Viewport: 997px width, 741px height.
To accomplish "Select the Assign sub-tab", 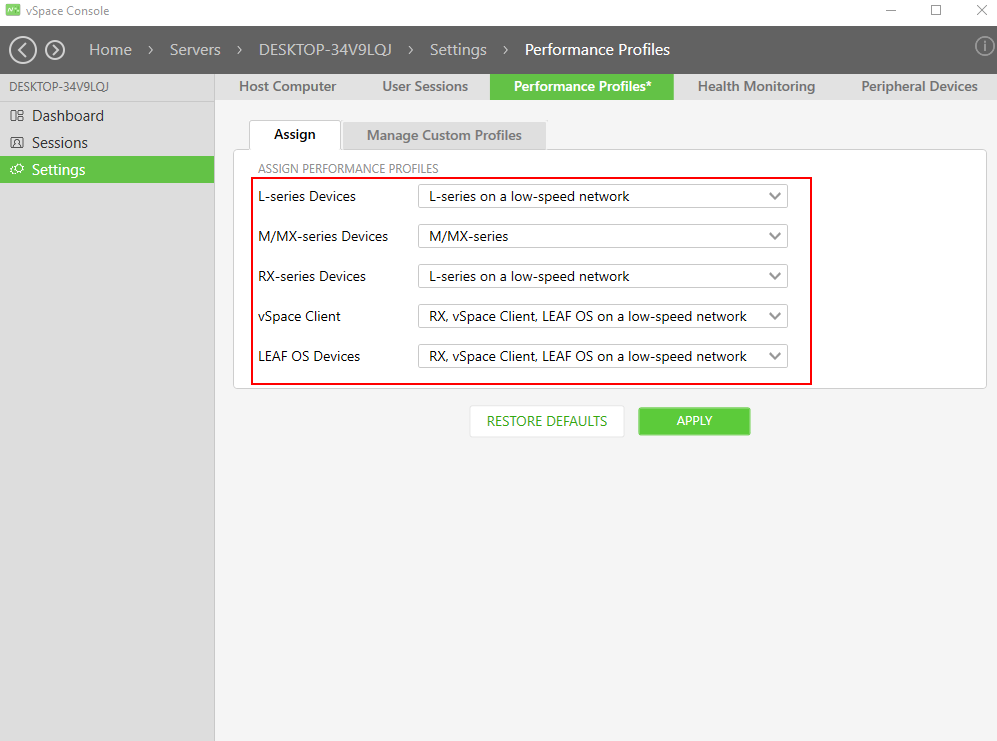I will point(295,135).
